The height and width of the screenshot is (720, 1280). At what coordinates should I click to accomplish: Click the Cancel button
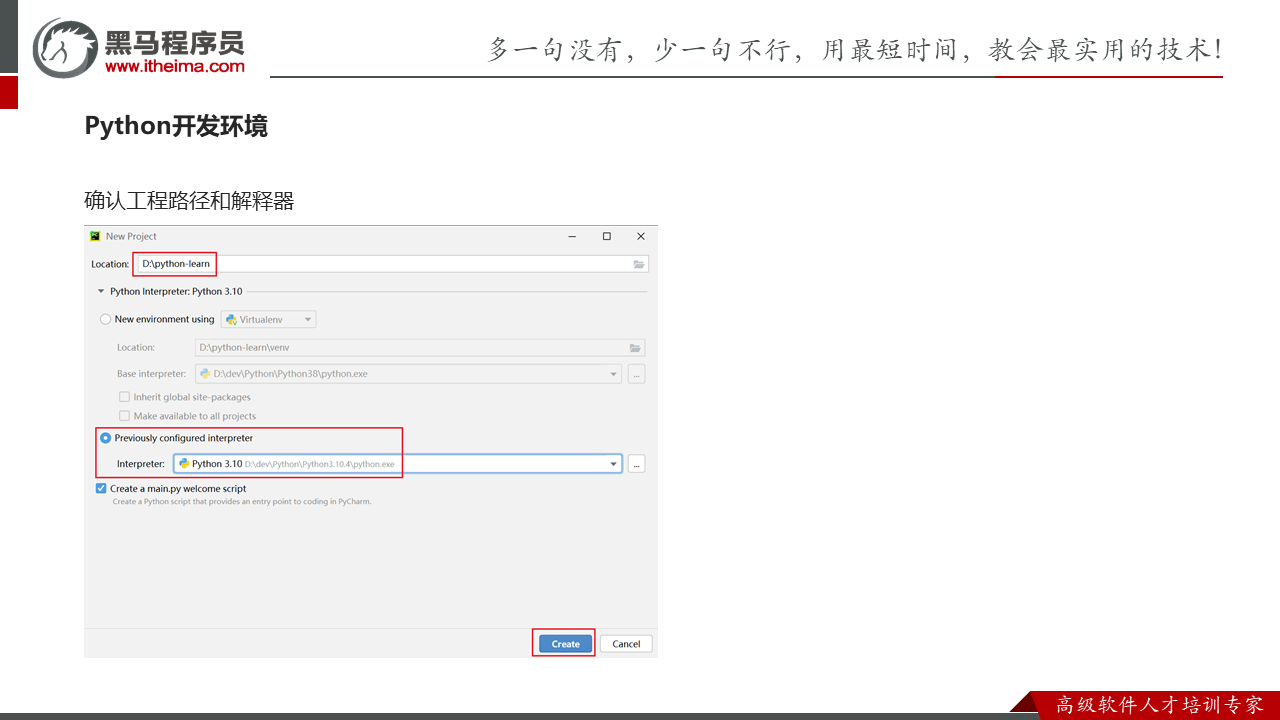(626, 644)
